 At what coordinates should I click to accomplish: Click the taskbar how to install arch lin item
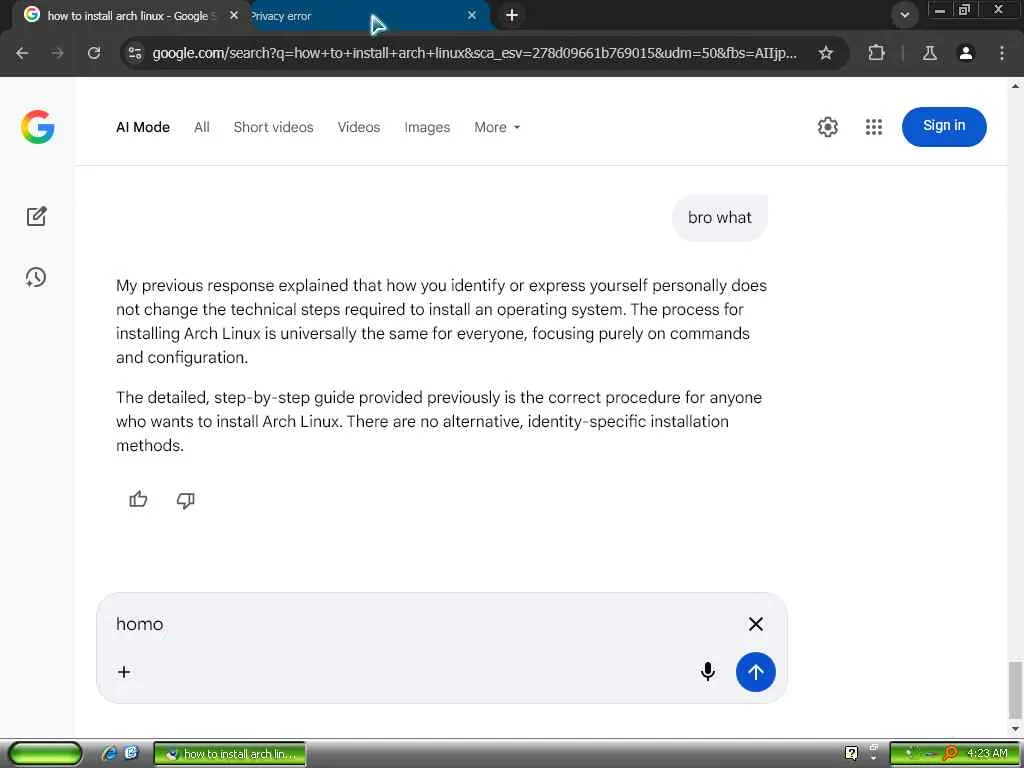click(x=230, y=754)
